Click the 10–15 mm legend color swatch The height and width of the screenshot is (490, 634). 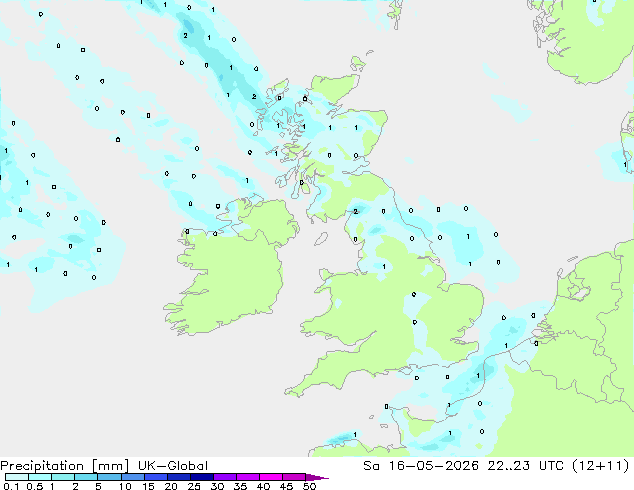click(132, 477)
